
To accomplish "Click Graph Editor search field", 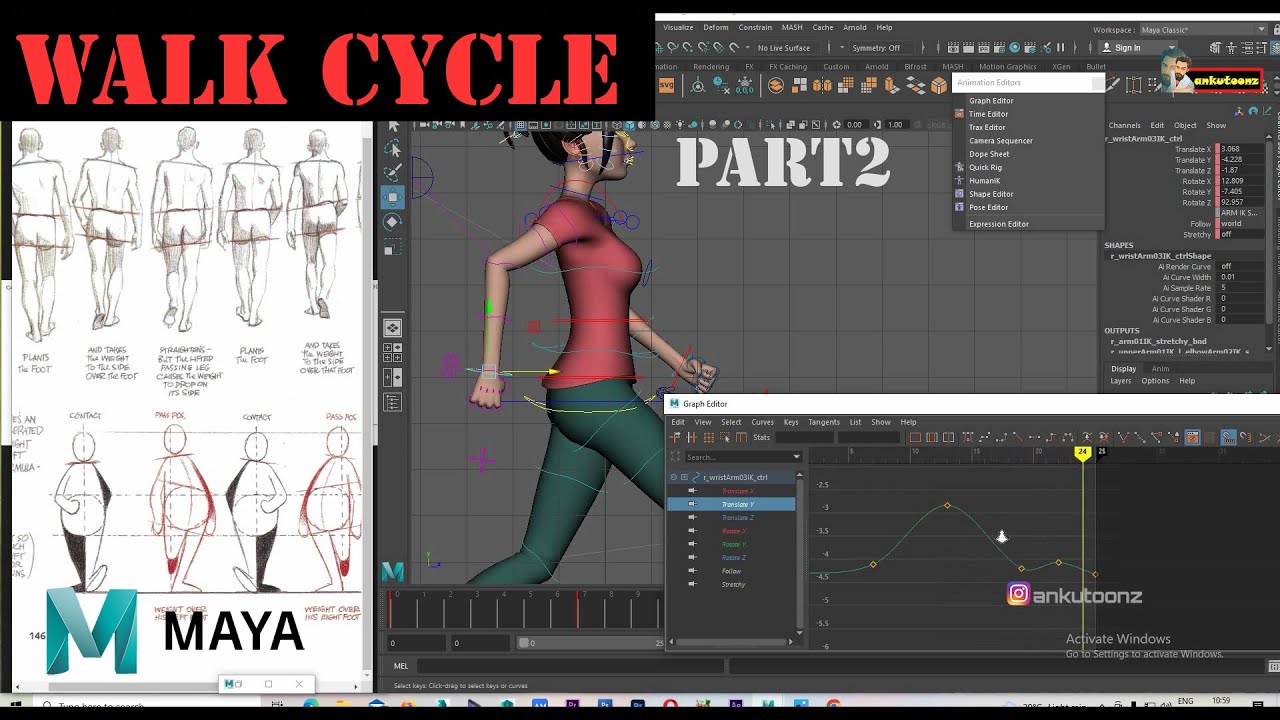I will coord(739,457).
